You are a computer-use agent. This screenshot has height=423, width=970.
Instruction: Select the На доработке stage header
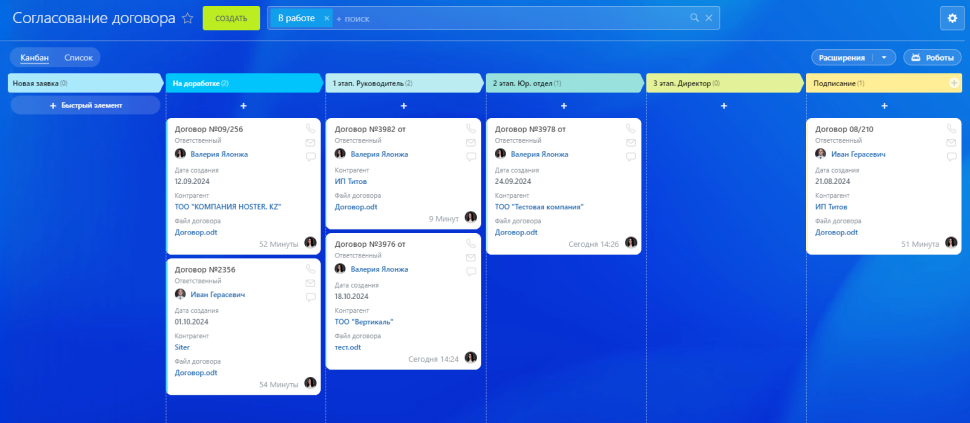(x=245, y=83)
